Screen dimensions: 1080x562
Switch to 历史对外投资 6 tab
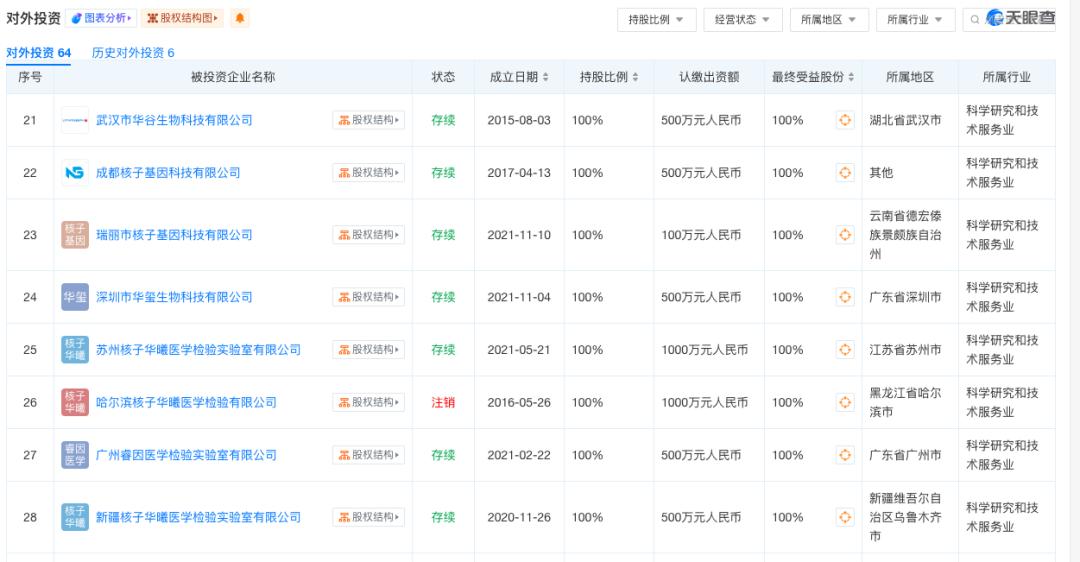point(133,53)
